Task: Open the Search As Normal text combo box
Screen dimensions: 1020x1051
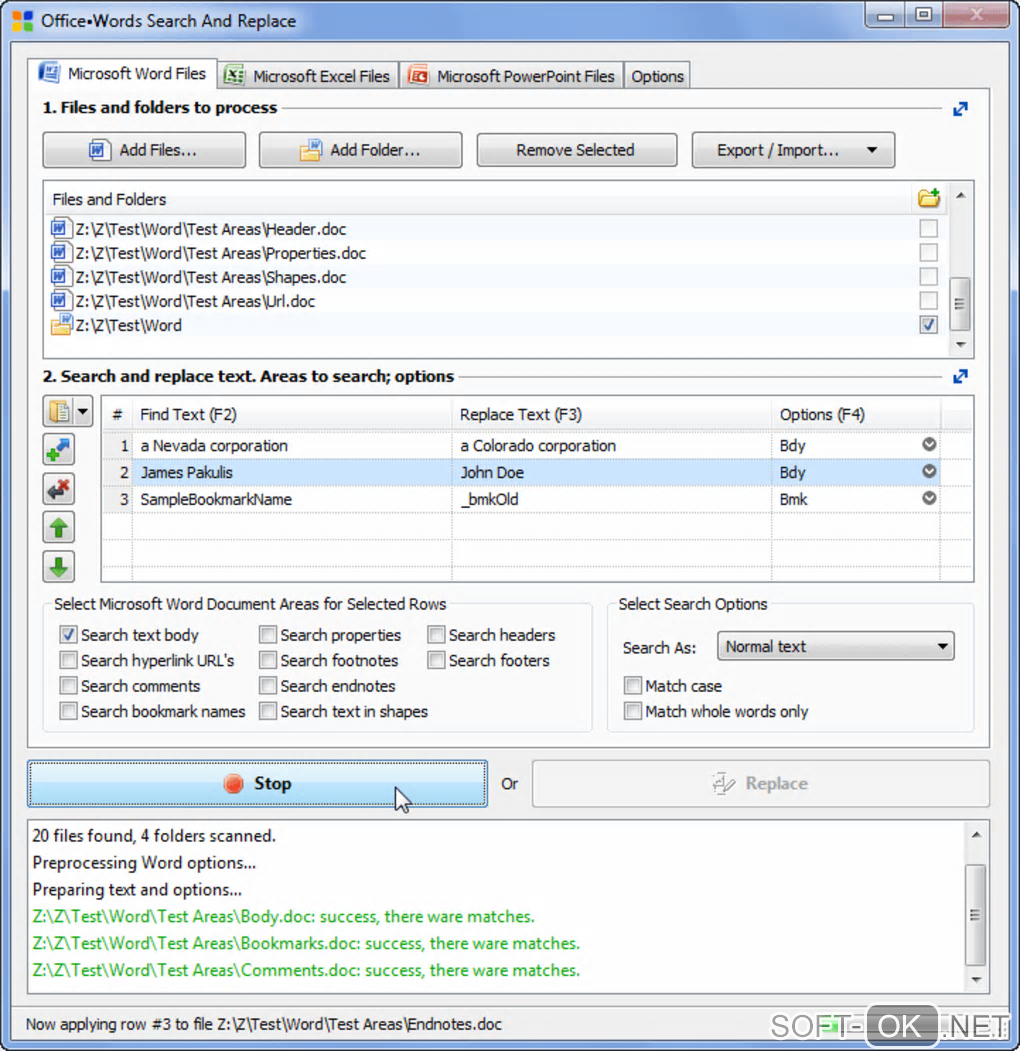Action: coord(836,646)
